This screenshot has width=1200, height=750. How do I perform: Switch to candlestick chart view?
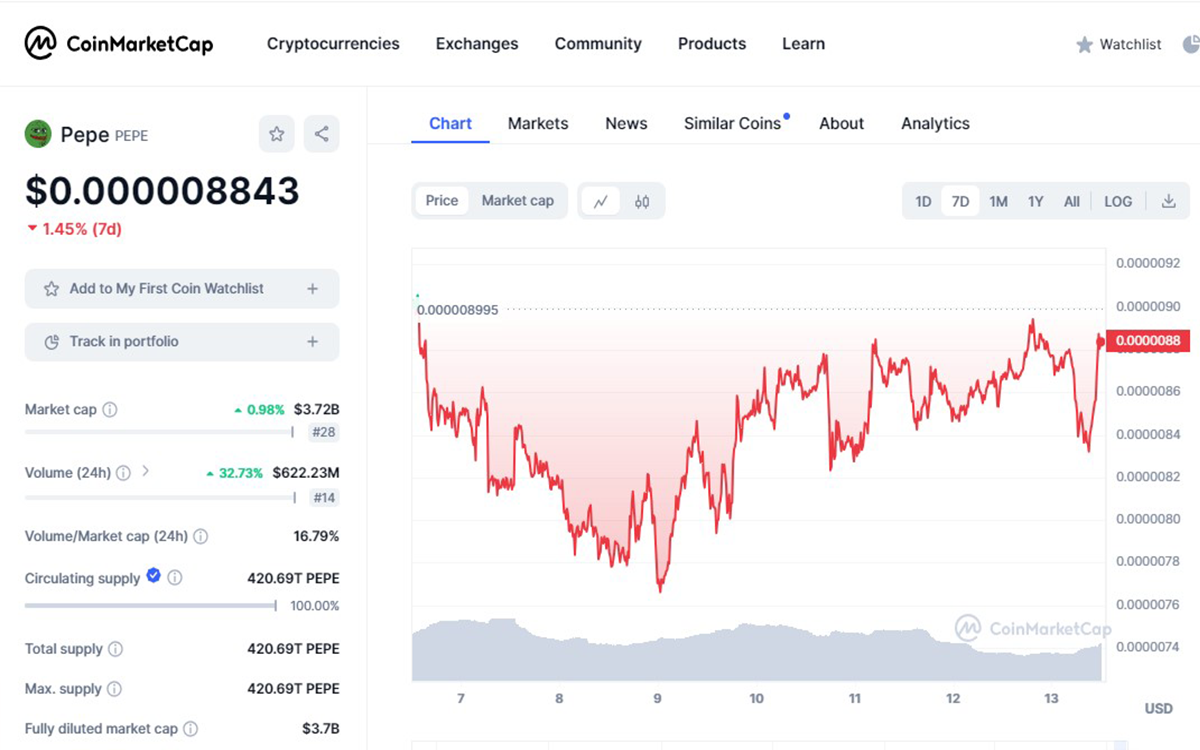pyautogui.click(x=642, y=201)
